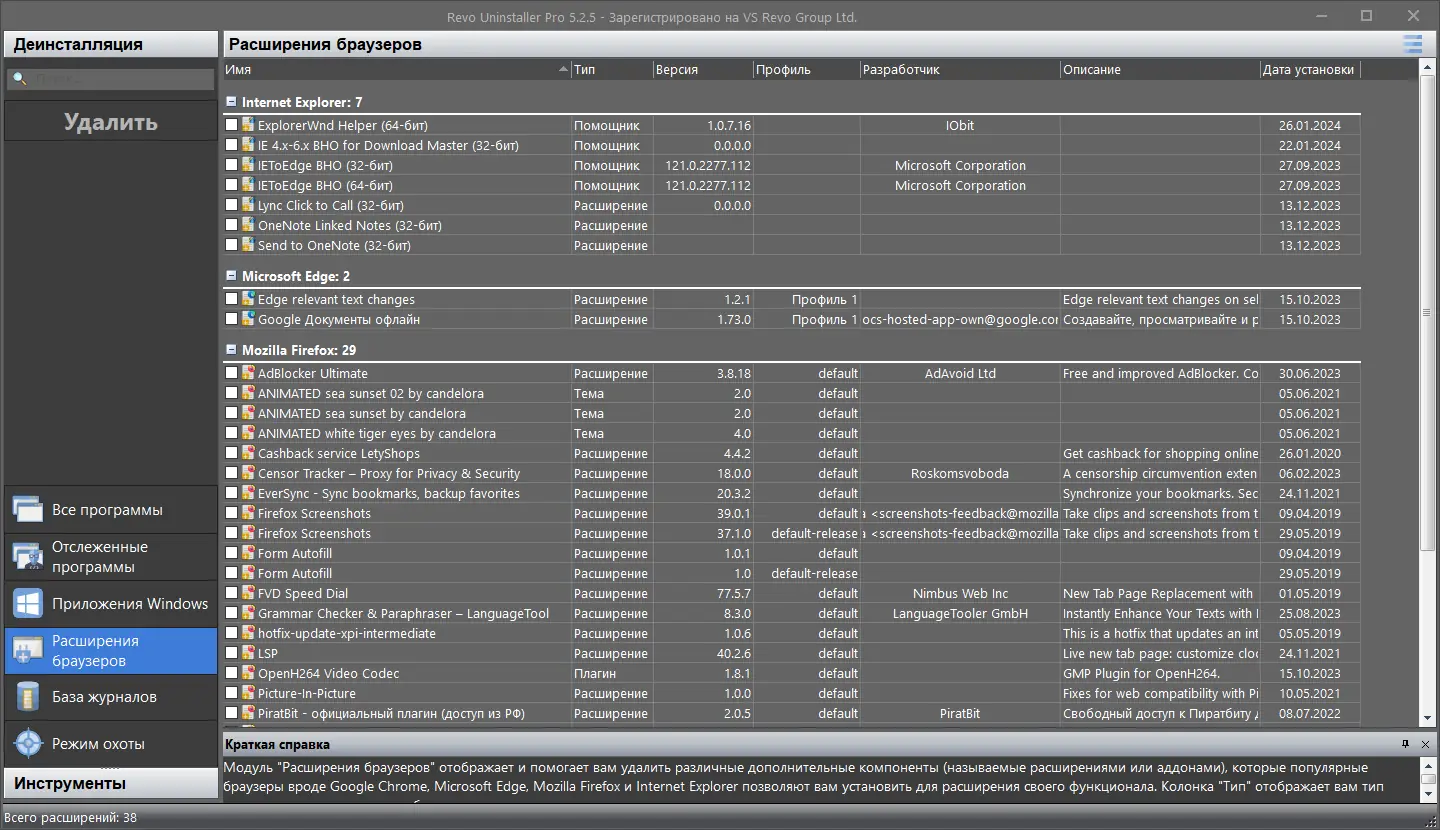This screenshot has width=1440, height=830.
Task: Collapse the Mozilla Firefox: 29 group
Action: coord(232,350)
